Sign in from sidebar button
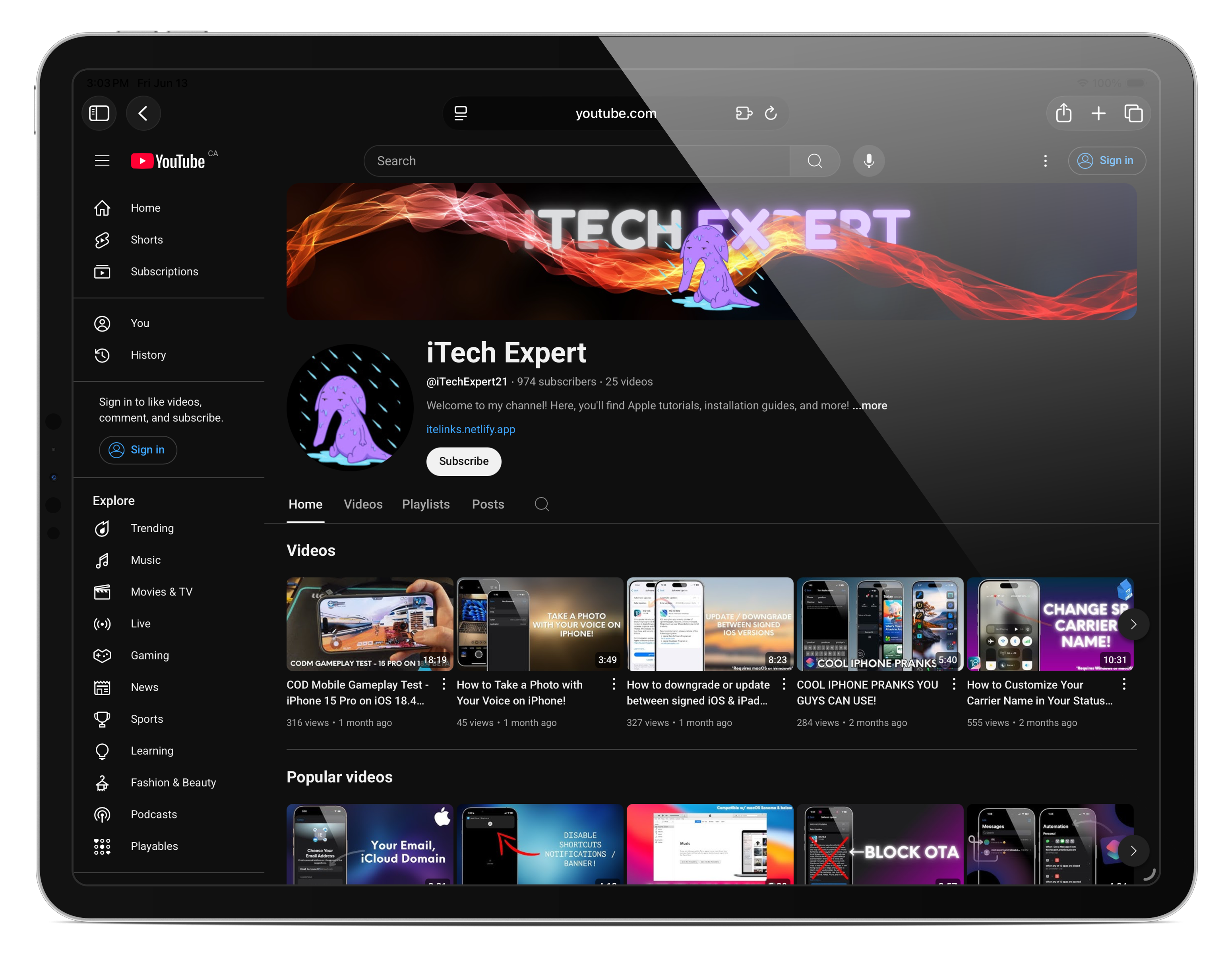The height and width of the screenshot is (954, 1232). point(138,450)
